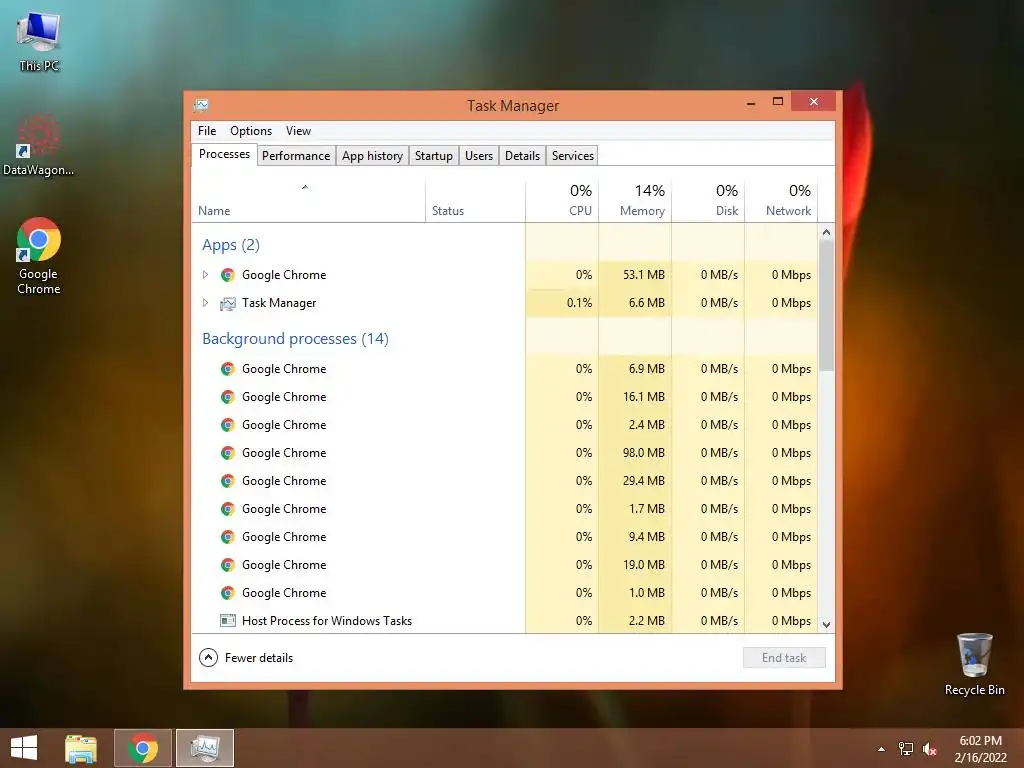Sort by CPU column header
Image resolution: width=1024 pixels, height=768 pixels.
coord(562,201)
